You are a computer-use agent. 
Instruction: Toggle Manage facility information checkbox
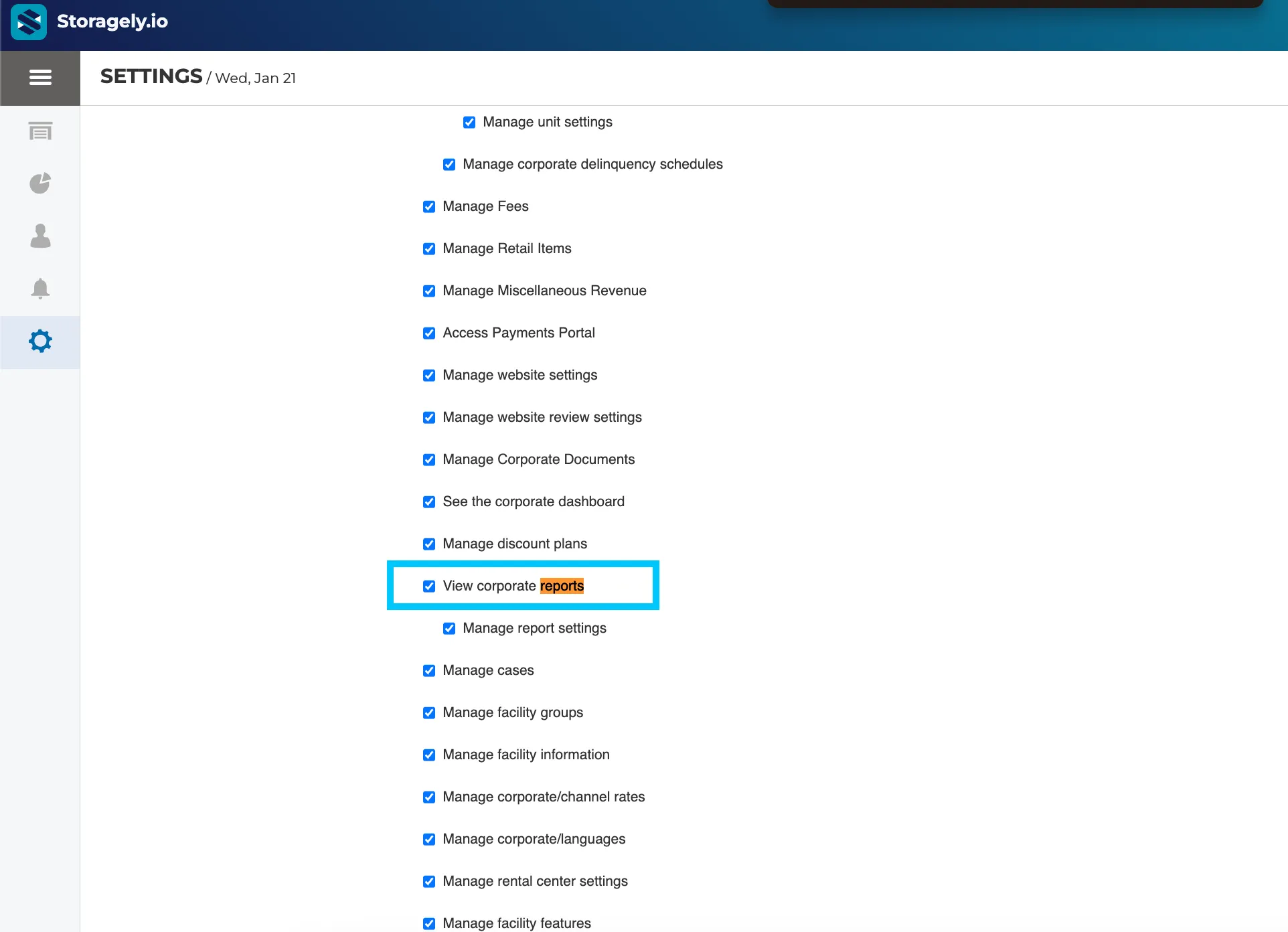click(429, 755)
